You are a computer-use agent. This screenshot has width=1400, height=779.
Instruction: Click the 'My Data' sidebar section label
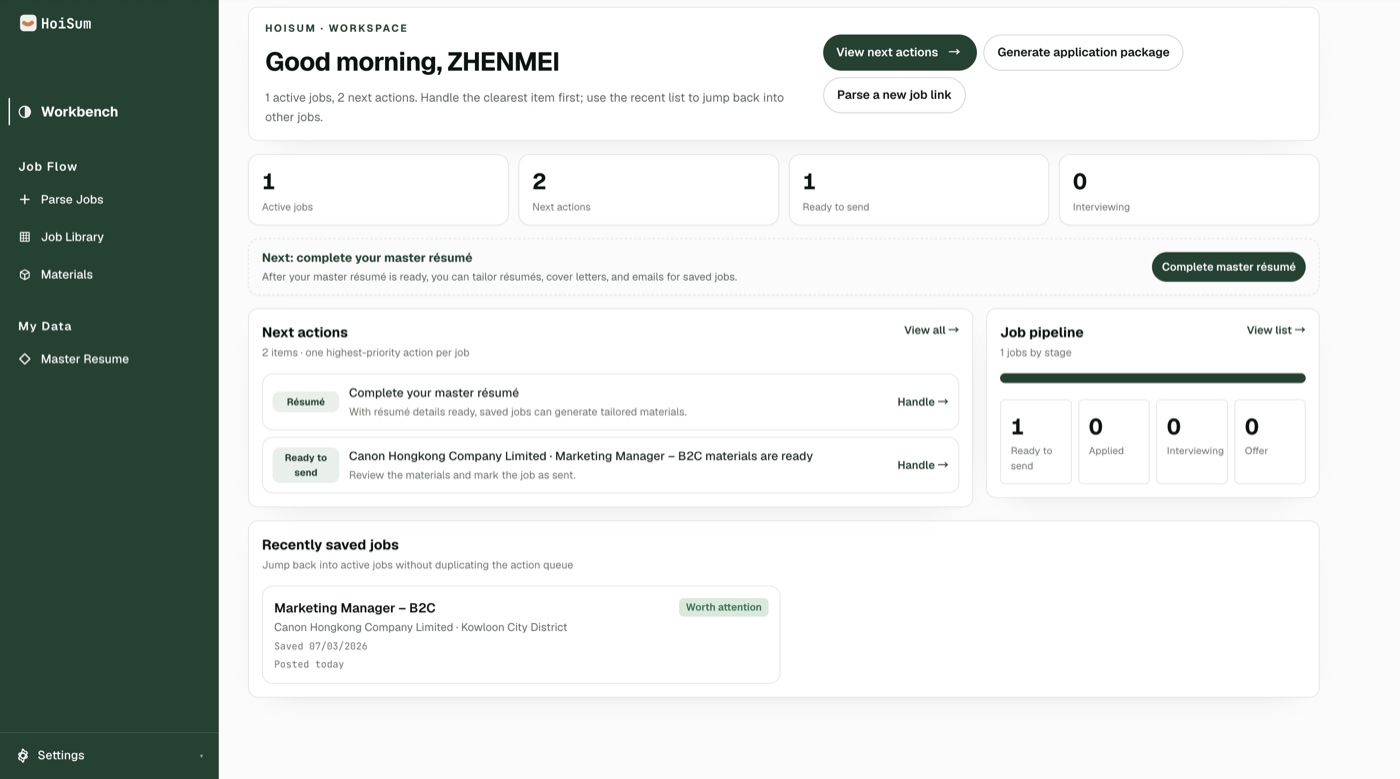click(x=45, y=326)
